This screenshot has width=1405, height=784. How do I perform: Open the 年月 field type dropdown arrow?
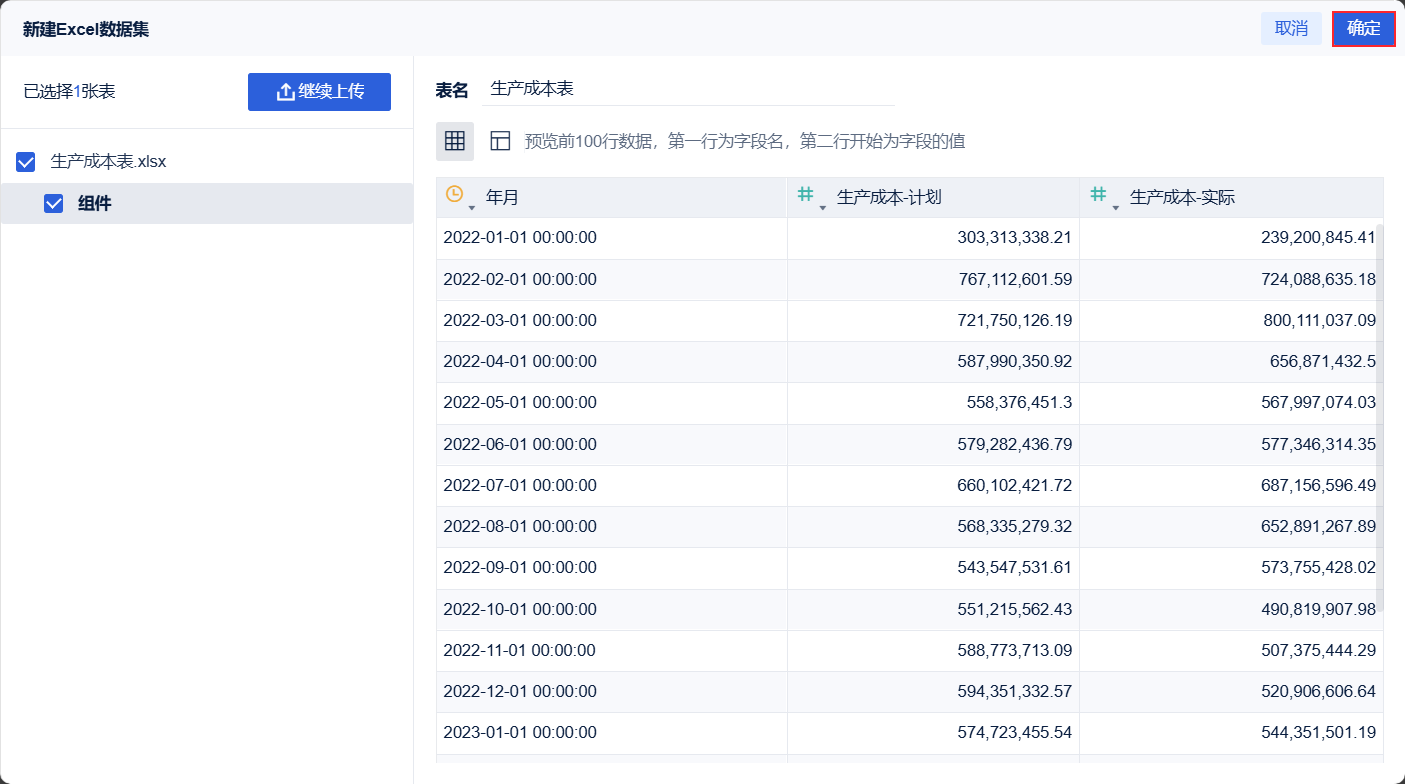471,207
